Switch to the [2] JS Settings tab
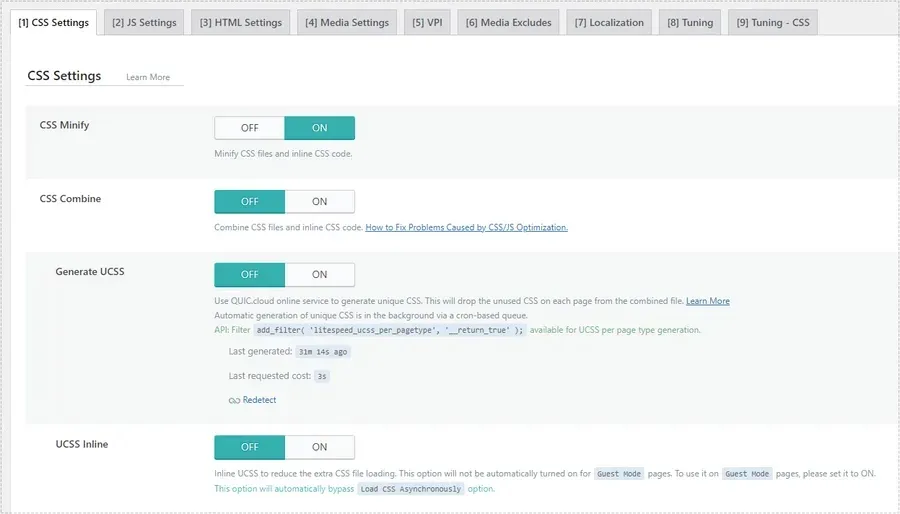 point(144,22)
